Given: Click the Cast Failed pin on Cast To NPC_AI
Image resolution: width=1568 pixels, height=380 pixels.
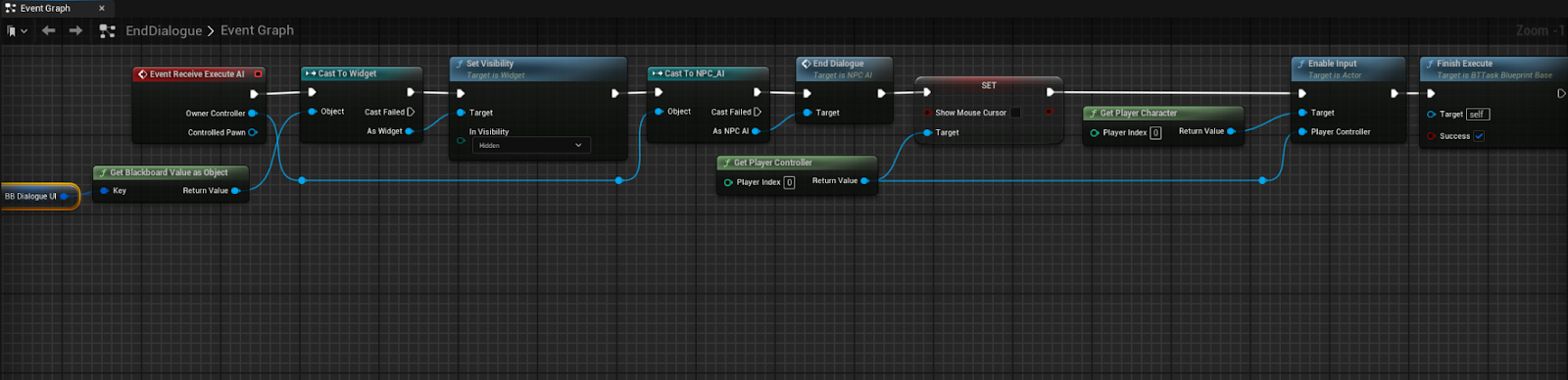Looking at the screenshot, I should [x=758, y=112].
